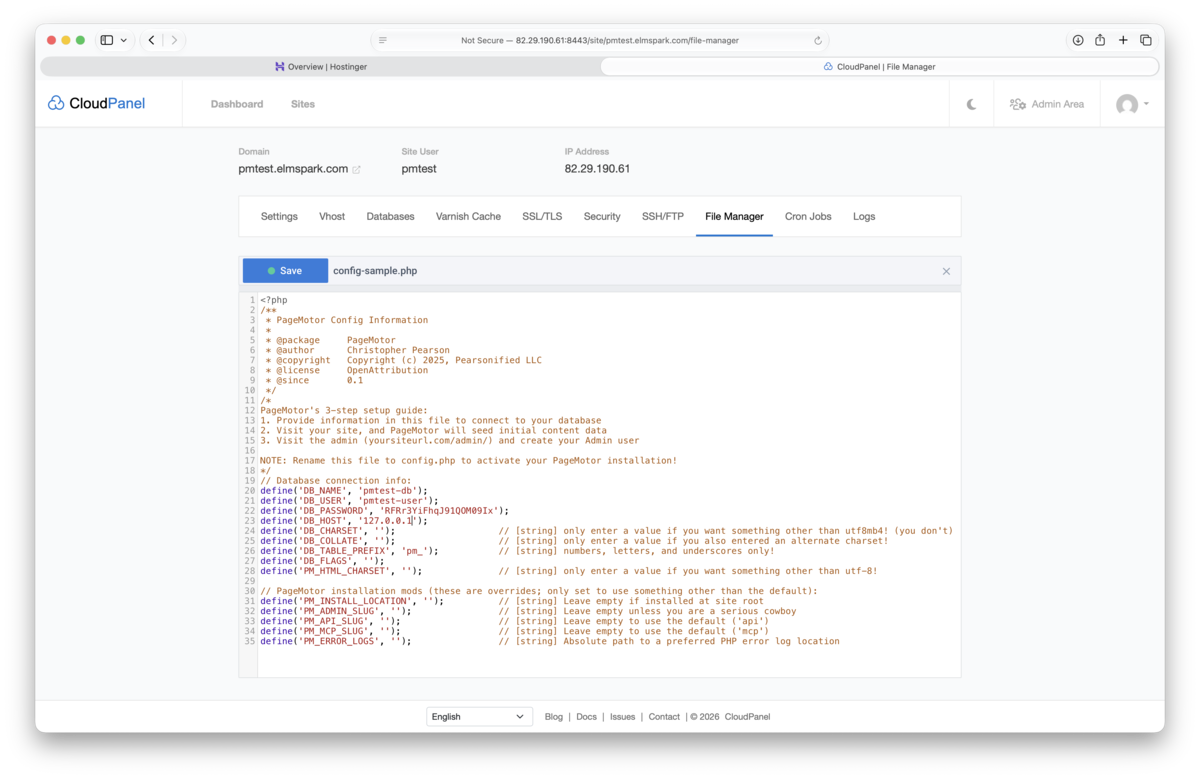Open the Contact footer link
The width and height of the screenshot is (1200, 779).
[664, 717]
